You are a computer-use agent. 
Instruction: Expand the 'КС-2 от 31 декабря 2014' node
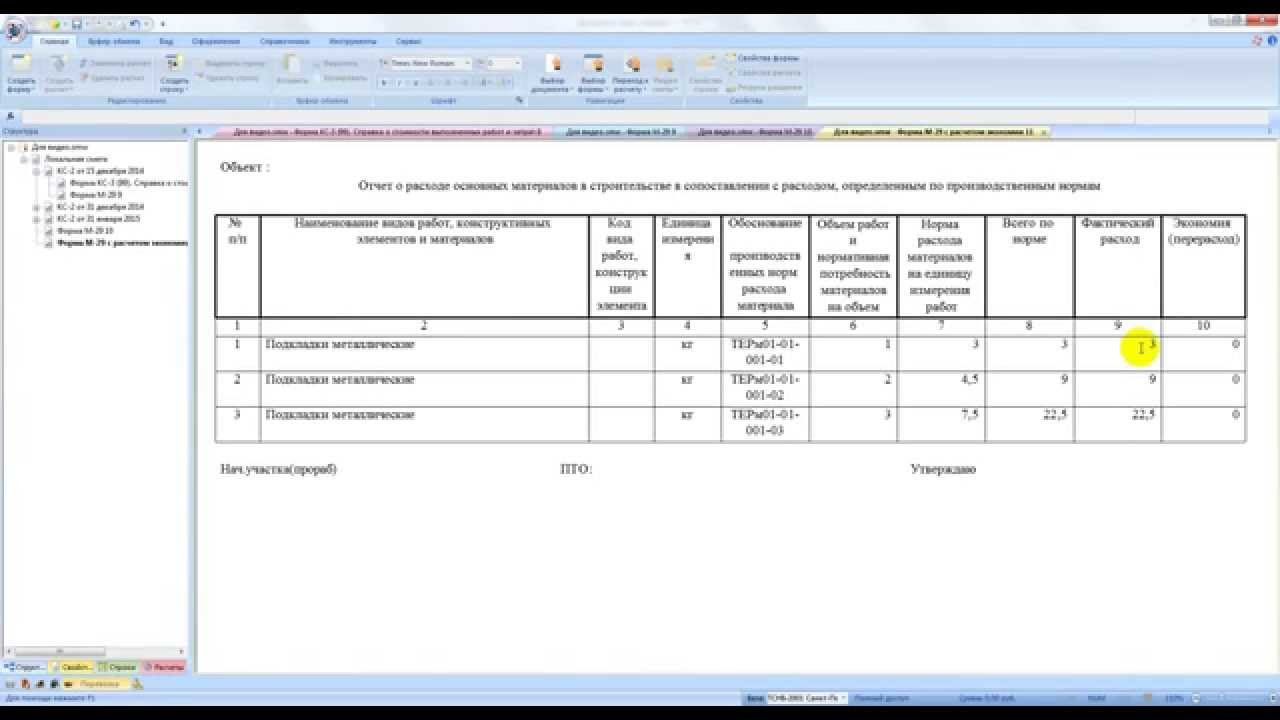tap(37, 207)
